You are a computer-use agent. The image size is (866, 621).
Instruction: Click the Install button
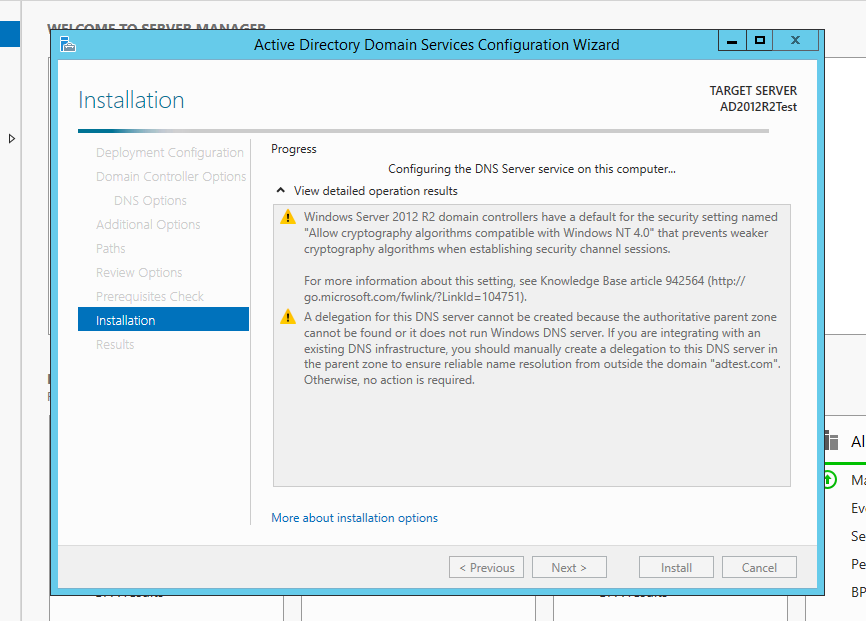[x=677, y=567]
